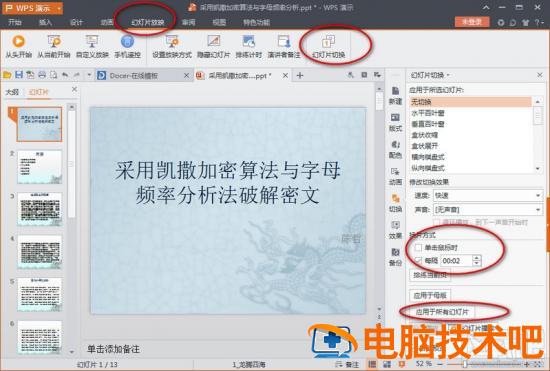
Task: Click the redo arrow icon
Action: 77,75
